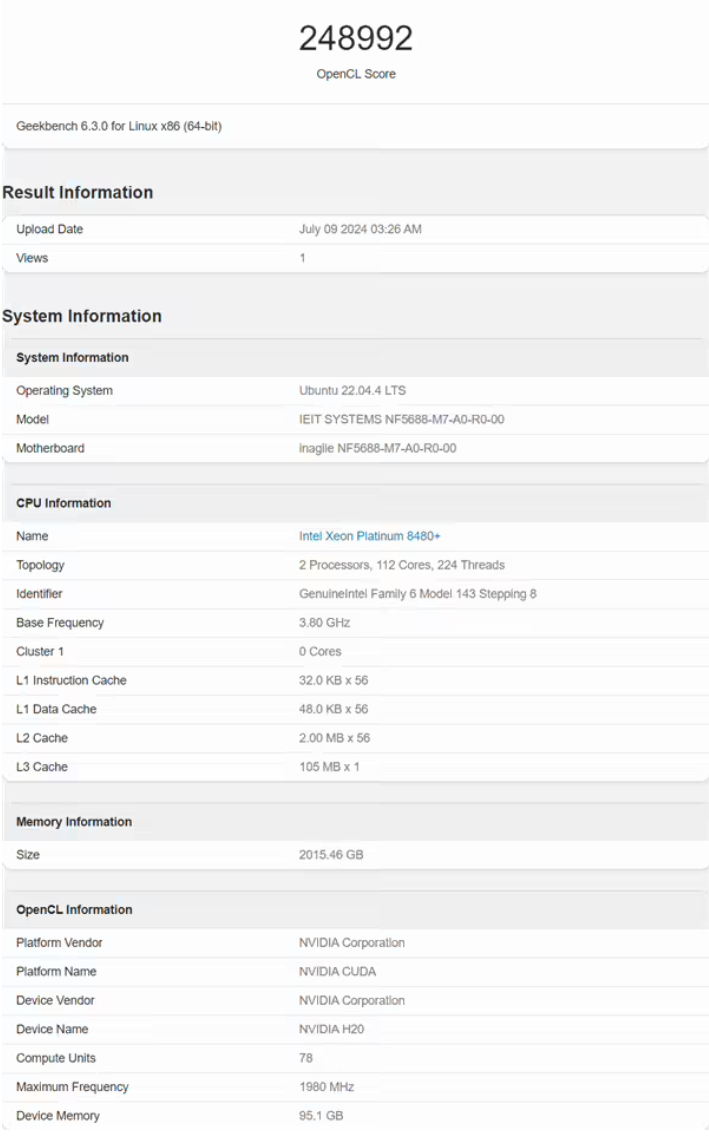Select the 95.1 GB device memory value
The width and height of the screenshot is (709, 1141).
pos(320,1116)
